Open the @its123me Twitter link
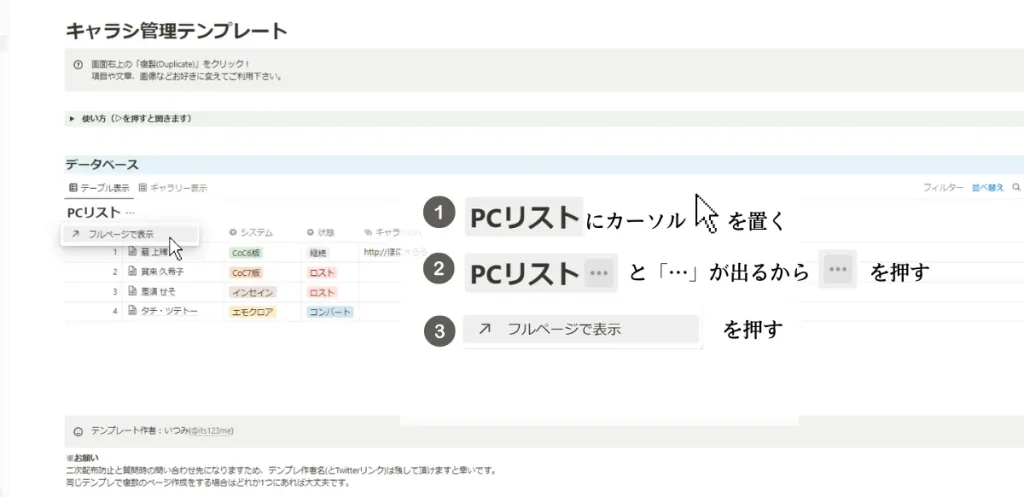1024x497 pixels. [x=211, y=431]
